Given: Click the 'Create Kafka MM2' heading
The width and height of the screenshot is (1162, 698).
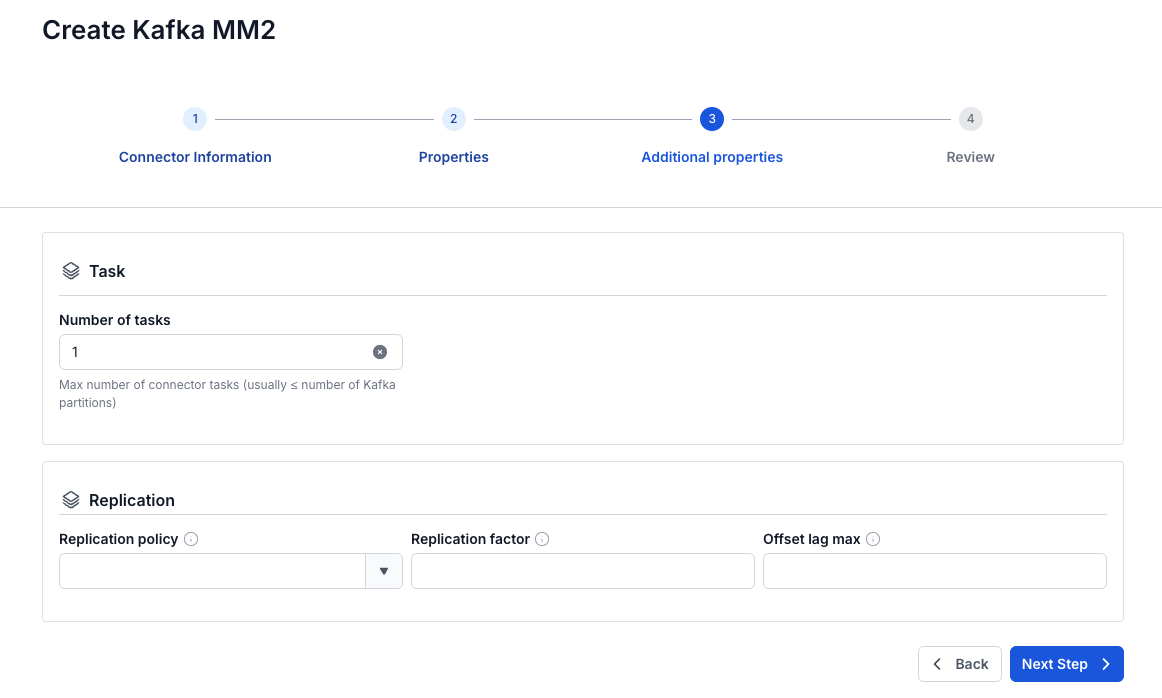Looking at the screenshot, I should click(159, 30).
